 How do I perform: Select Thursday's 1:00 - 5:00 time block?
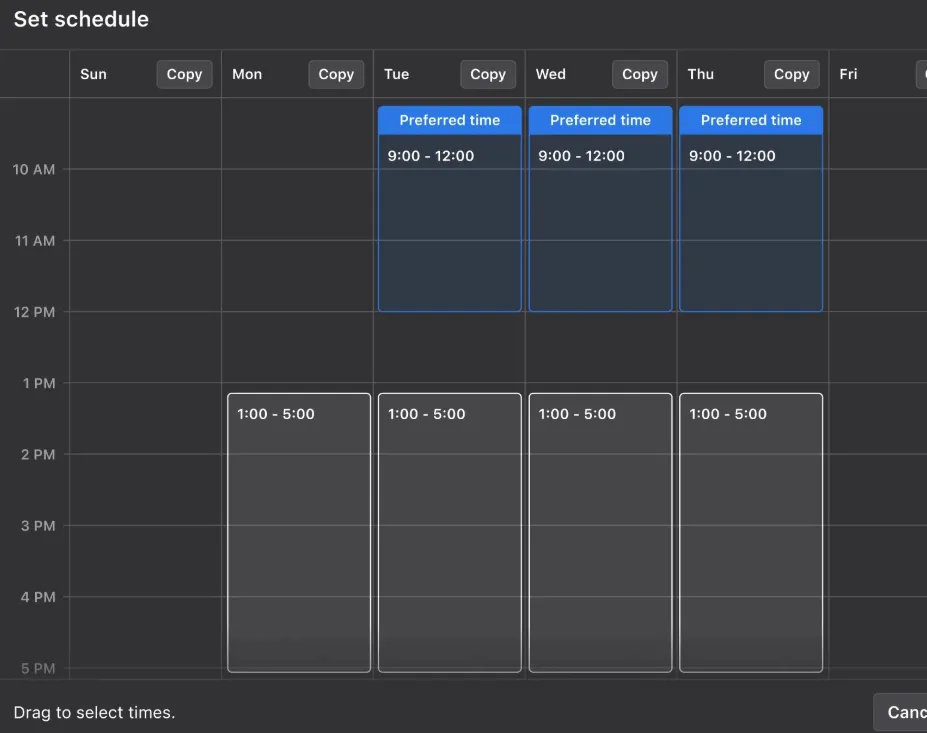coord(751,533)
